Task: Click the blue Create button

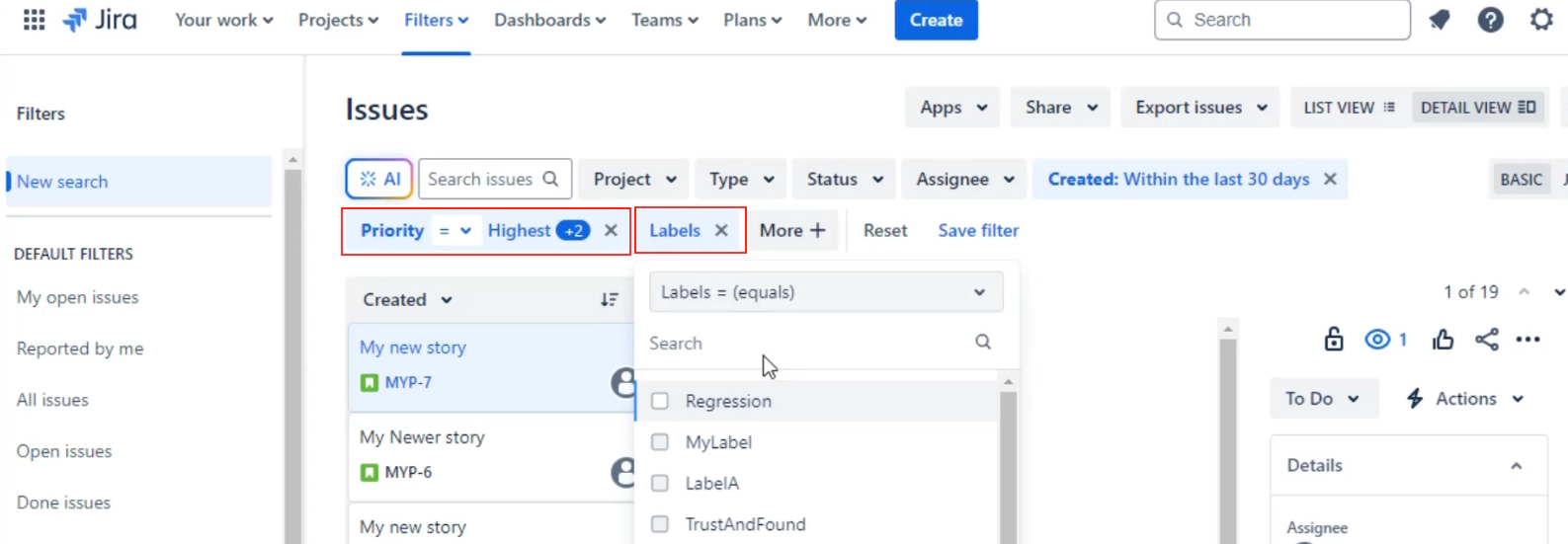Action: point(936,20)
